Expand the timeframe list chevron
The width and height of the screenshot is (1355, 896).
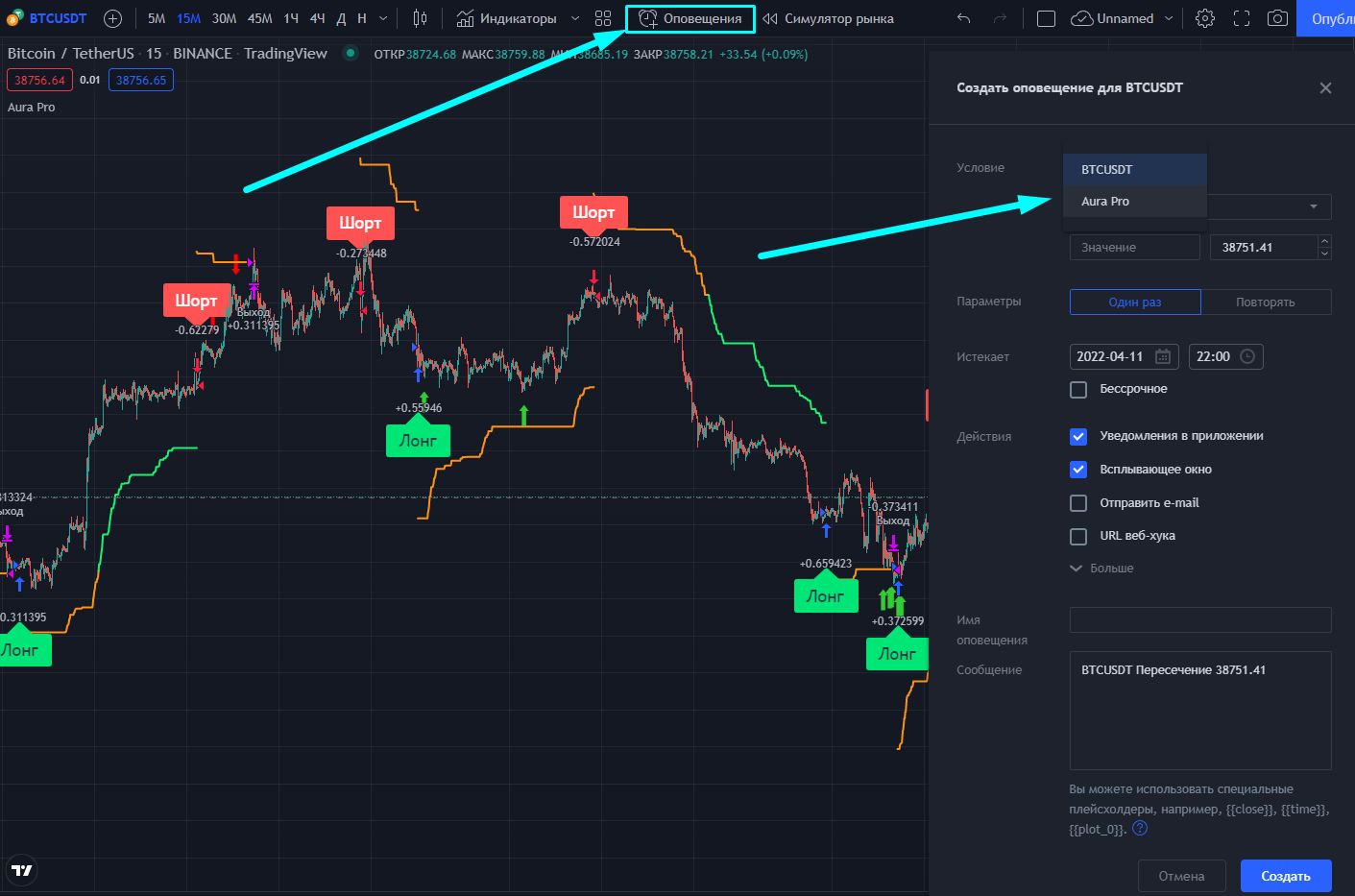(x=383, y=18)
